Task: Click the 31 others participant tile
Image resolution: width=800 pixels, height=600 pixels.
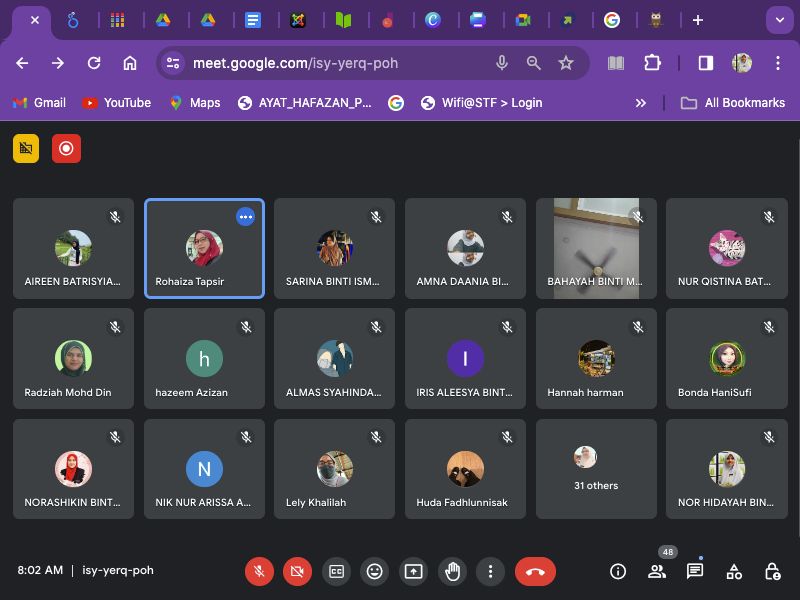Action: [596, 469]
